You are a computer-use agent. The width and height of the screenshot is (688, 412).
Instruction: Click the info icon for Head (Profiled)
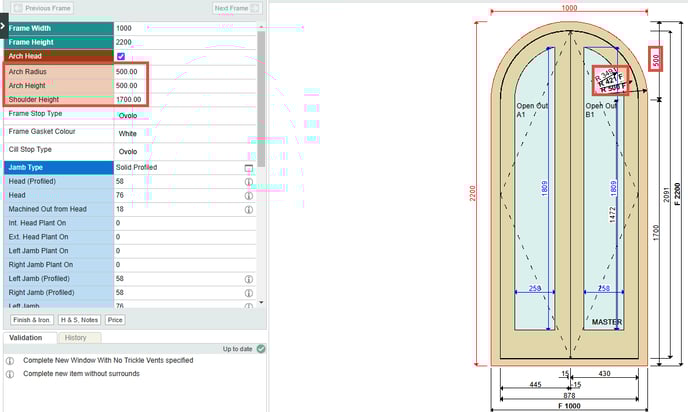[x=248, y=182]
